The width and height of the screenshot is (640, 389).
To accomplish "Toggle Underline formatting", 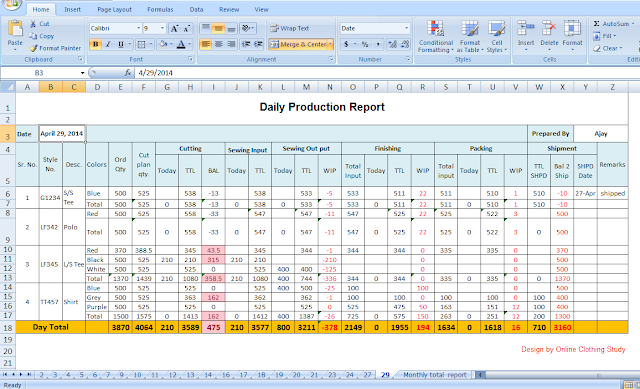I will point(121,44).
